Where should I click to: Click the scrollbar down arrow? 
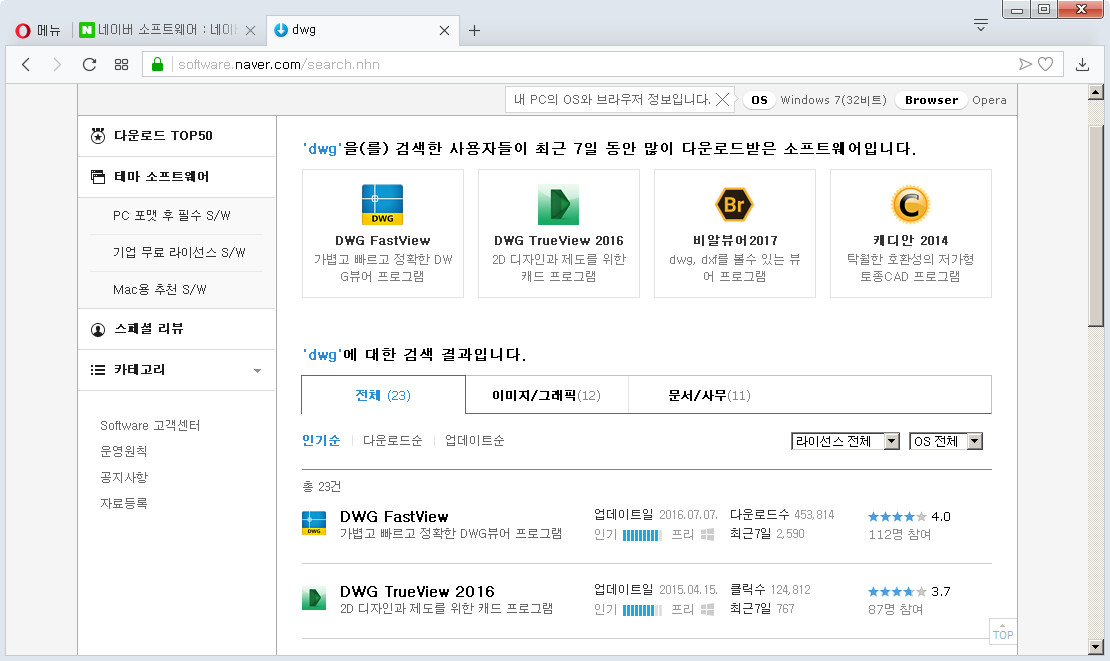[x=1096, y=647]
